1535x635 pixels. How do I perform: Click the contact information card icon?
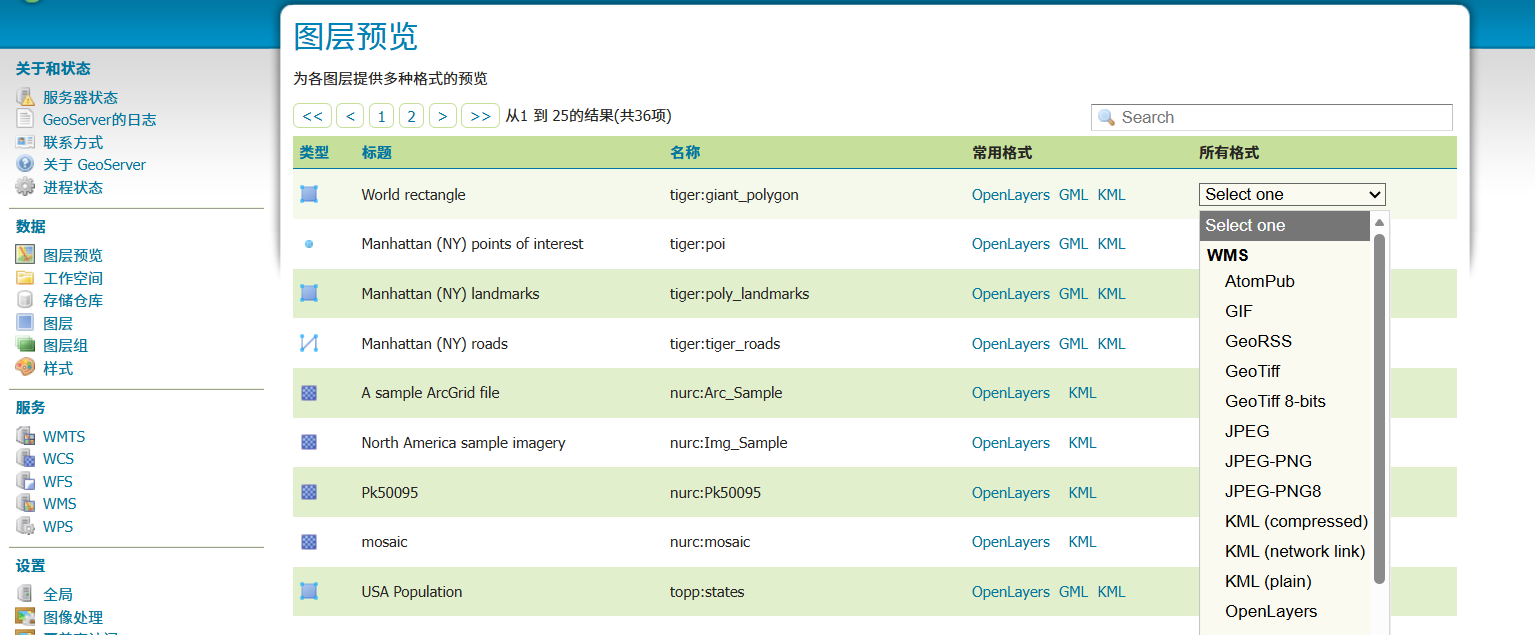click(x=25, y=142)
